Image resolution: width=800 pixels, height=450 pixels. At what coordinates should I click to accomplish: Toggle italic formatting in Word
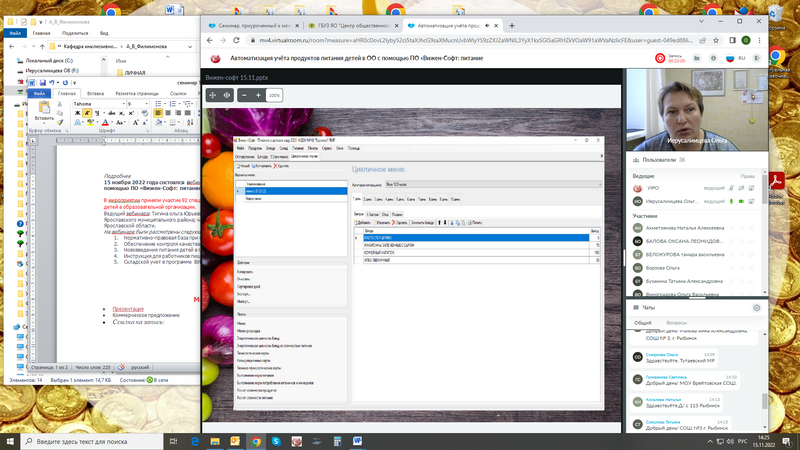click(87, 113)
